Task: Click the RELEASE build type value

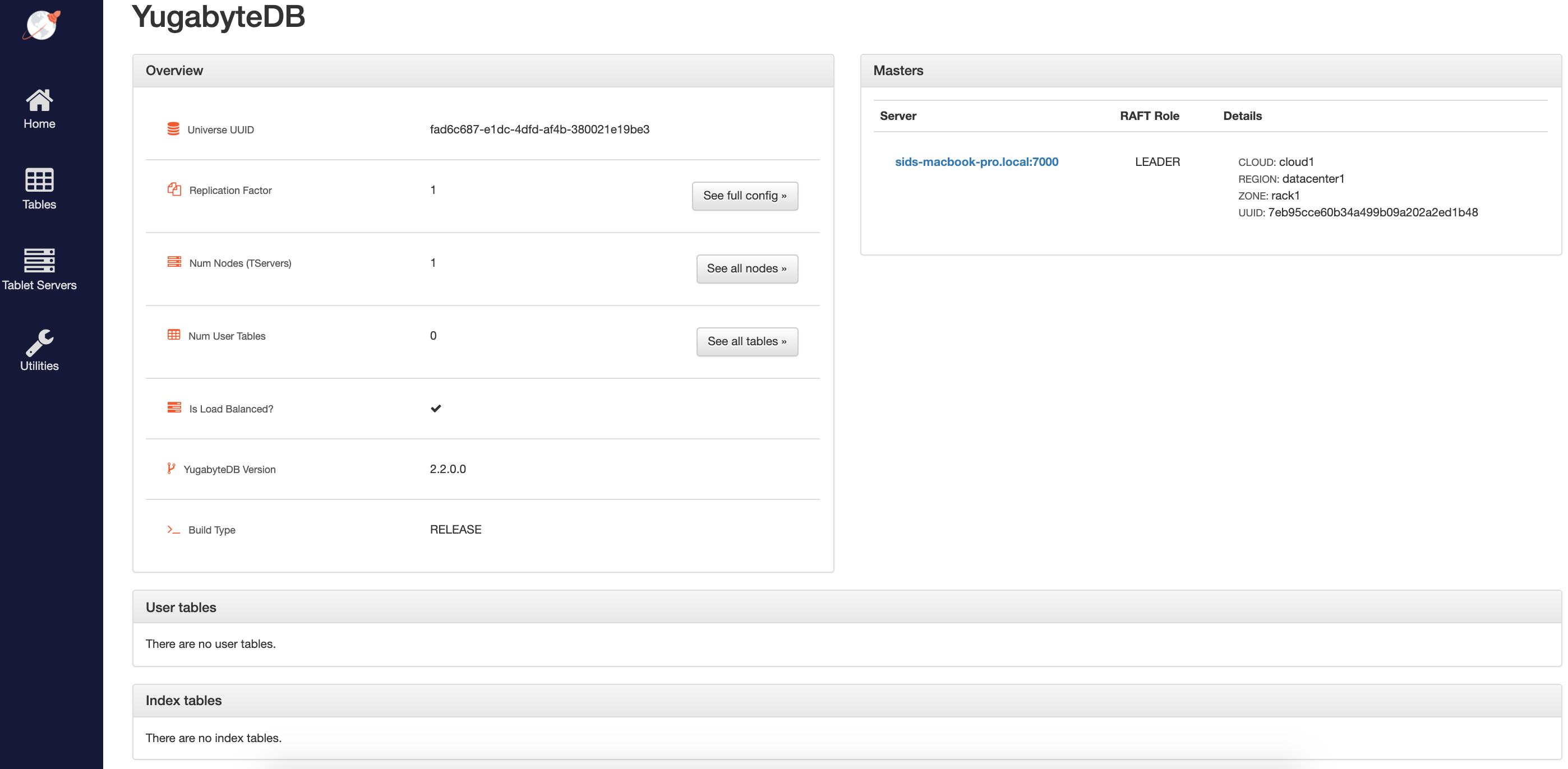Action: click(455, 529)
